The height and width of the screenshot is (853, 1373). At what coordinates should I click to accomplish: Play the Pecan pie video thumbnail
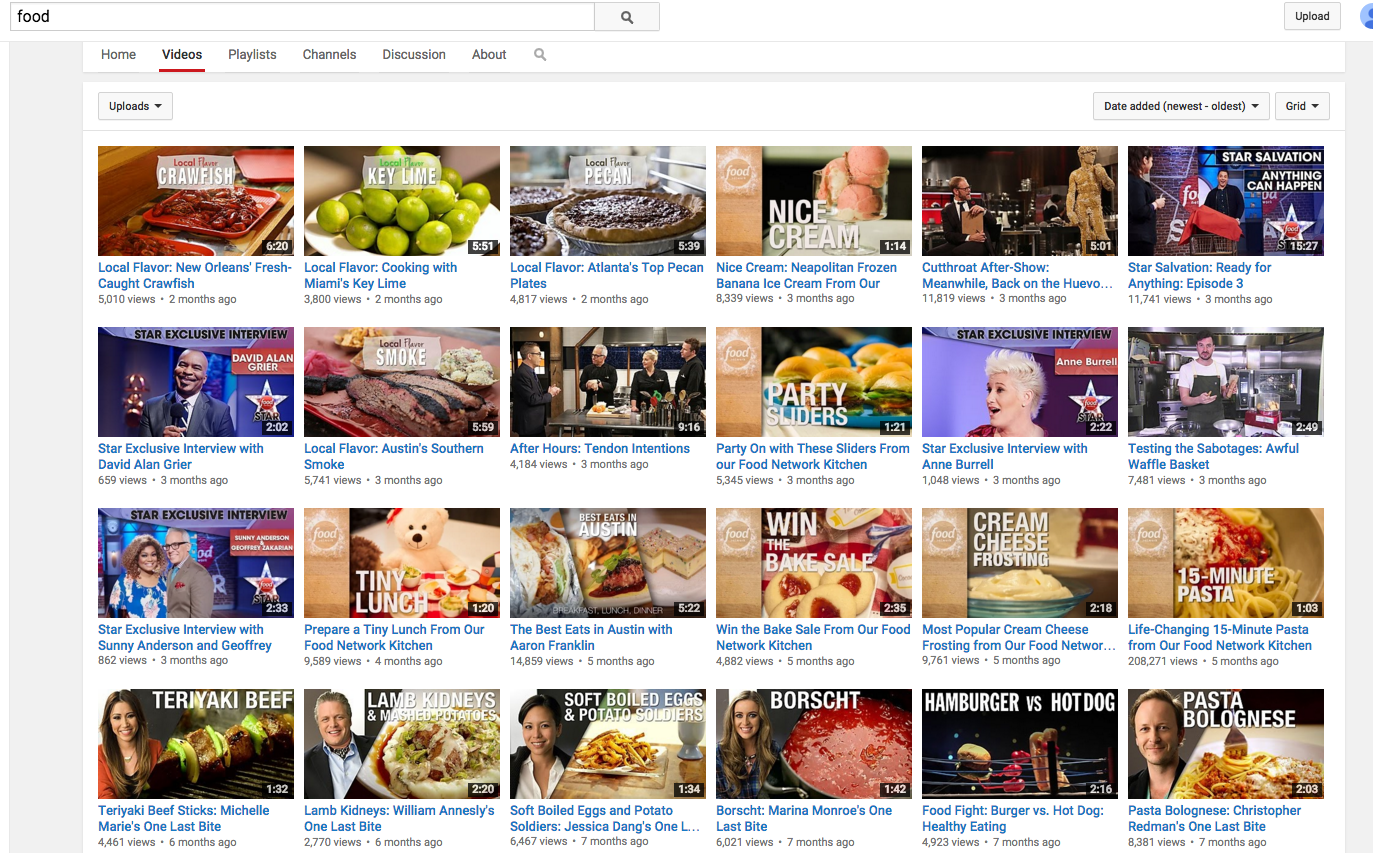pyautogui.click(x=608, y=201)
